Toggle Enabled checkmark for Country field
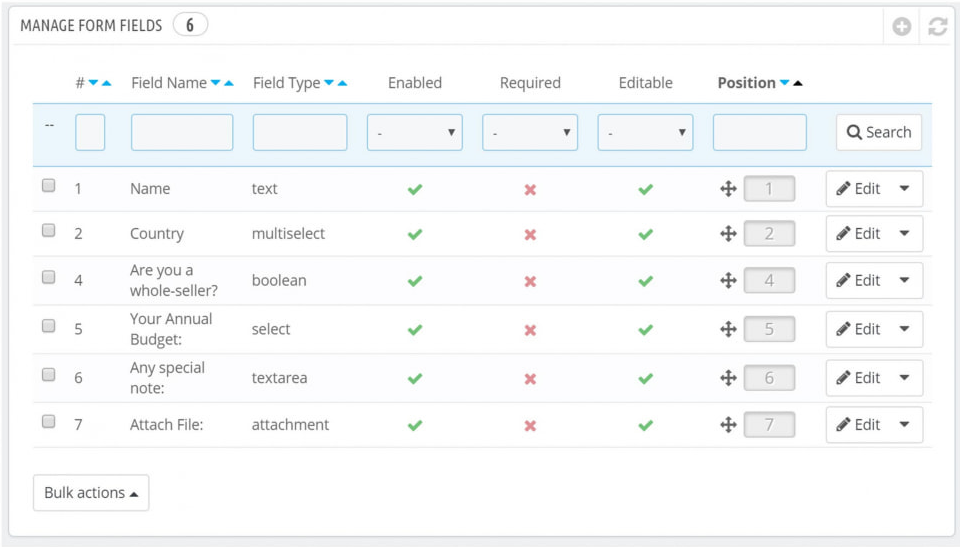The image size is (960, 547). click(x=415, y=234)
